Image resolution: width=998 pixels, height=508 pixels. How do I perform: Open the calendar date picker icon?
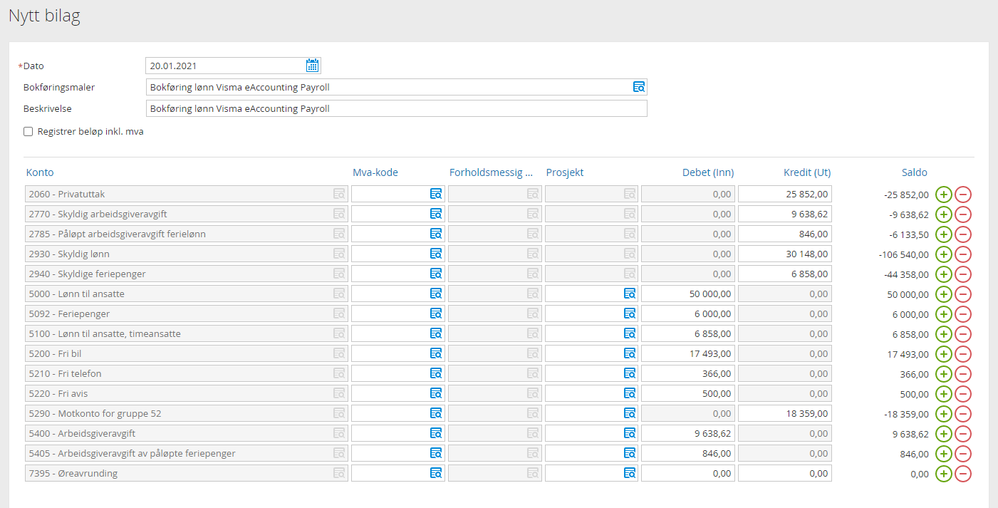(312, 66)
